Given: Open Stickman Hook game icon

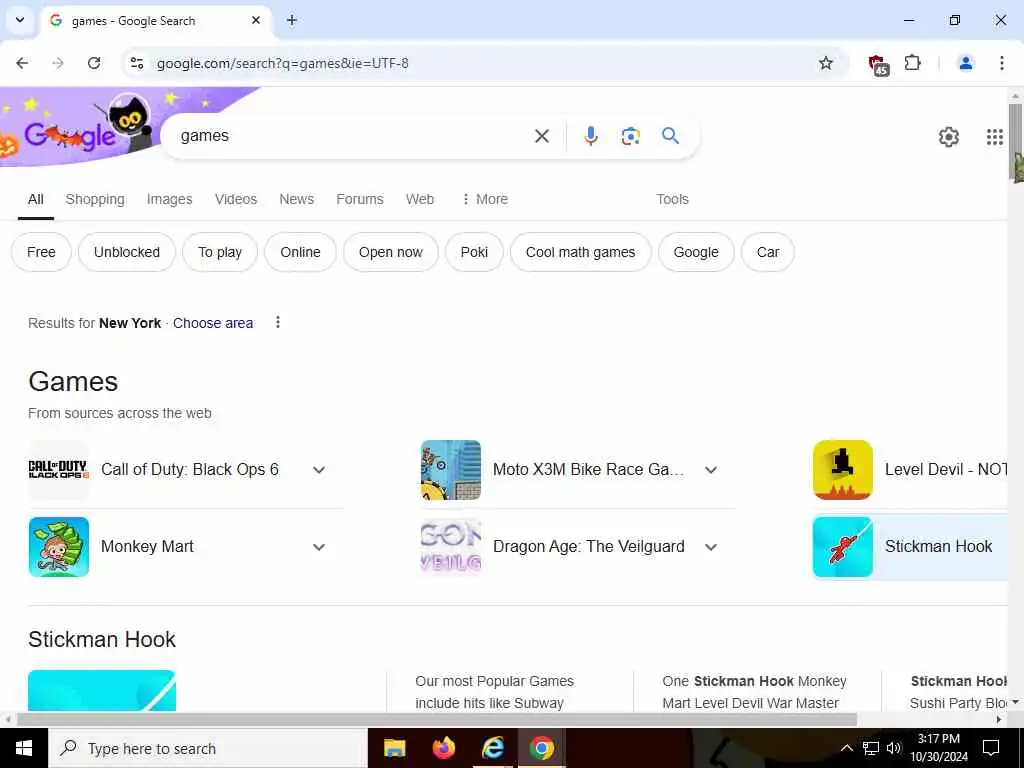Looking at the screenshot, I should tap(842, 547).
